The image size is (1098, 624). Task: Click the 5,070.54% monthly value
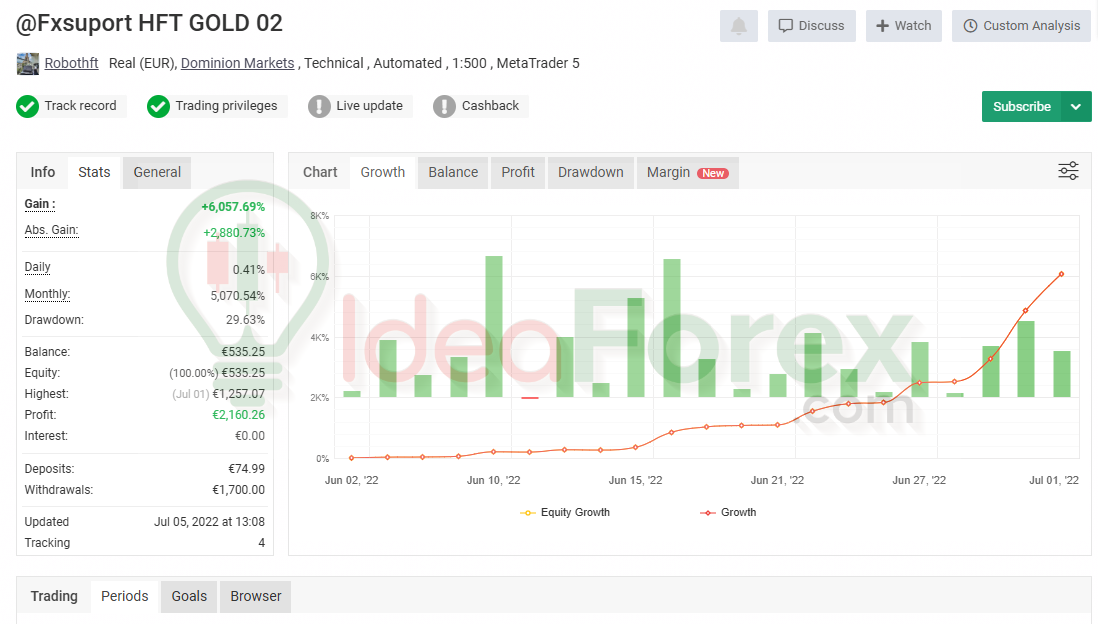click(238, 296)
